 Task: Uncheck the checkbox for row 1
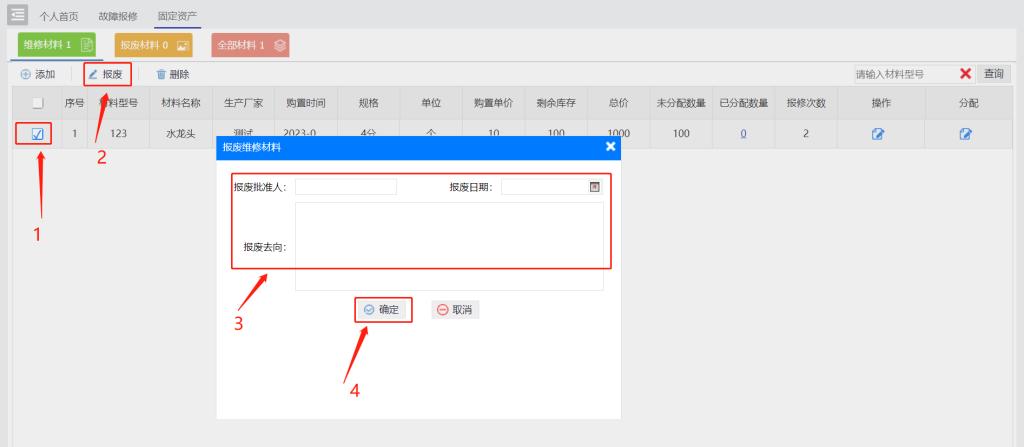coord(38,134)
